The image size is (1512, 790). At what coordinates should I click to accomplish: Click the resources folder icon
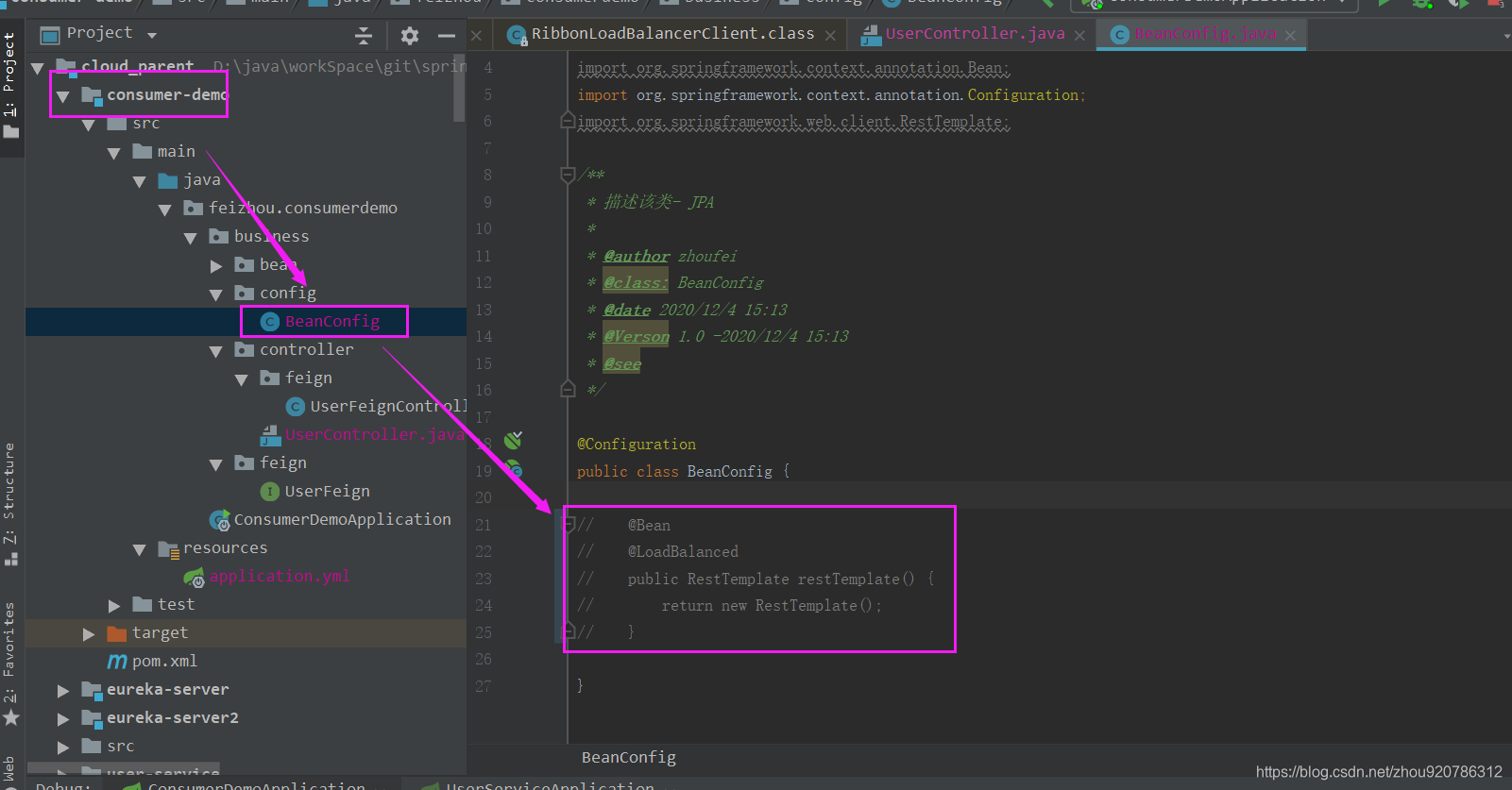point(168,548)
